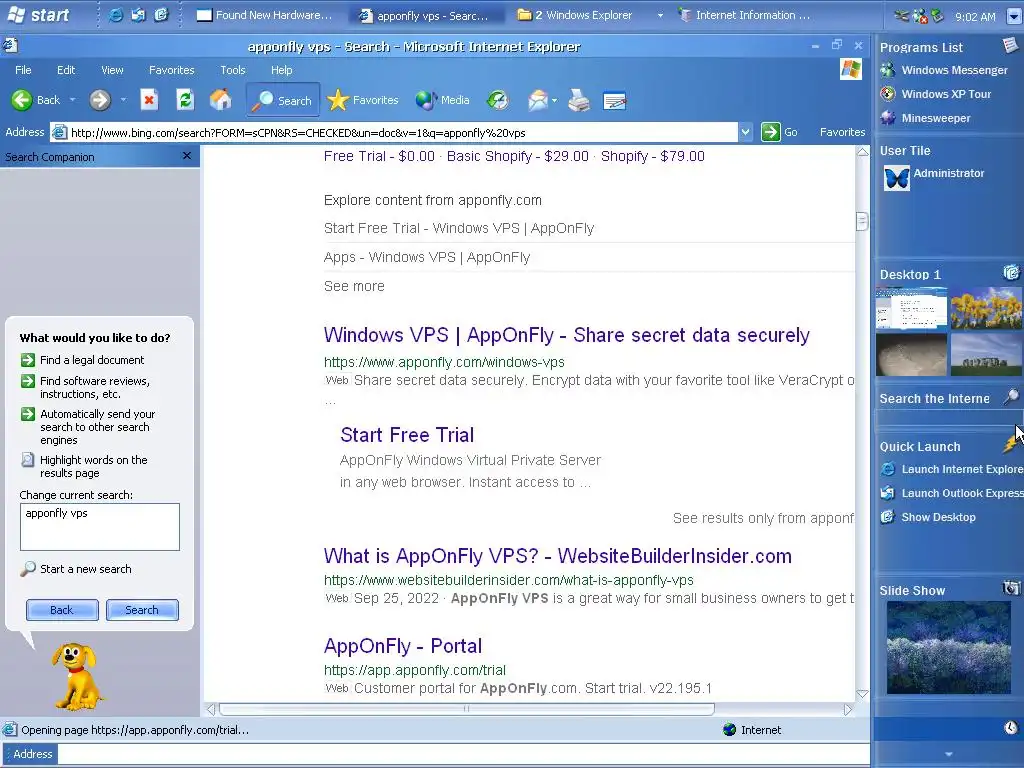
Task: Click Launch Outlook Express in Quick Launch
Action: [x=952, y=493]
